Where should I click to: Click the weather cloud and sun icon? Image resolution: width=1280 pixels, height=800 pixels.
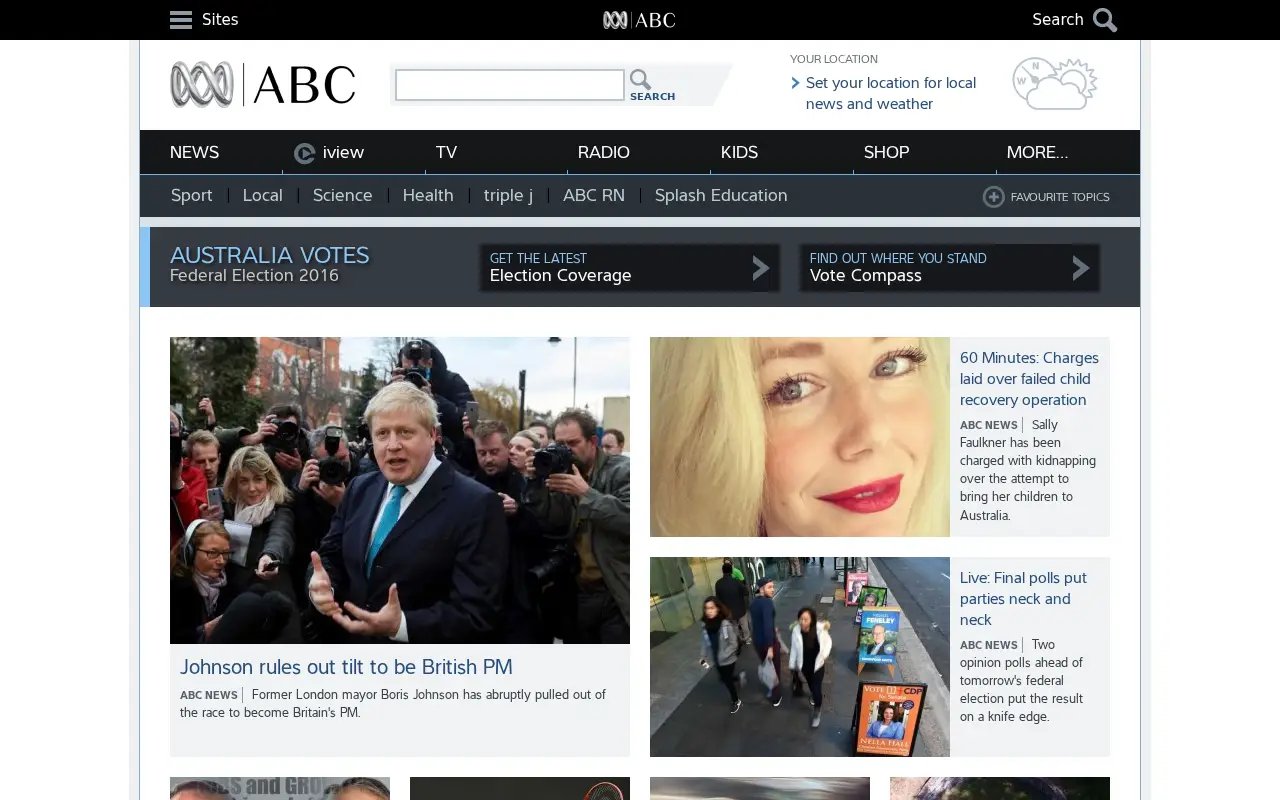tap(1055, 84)
